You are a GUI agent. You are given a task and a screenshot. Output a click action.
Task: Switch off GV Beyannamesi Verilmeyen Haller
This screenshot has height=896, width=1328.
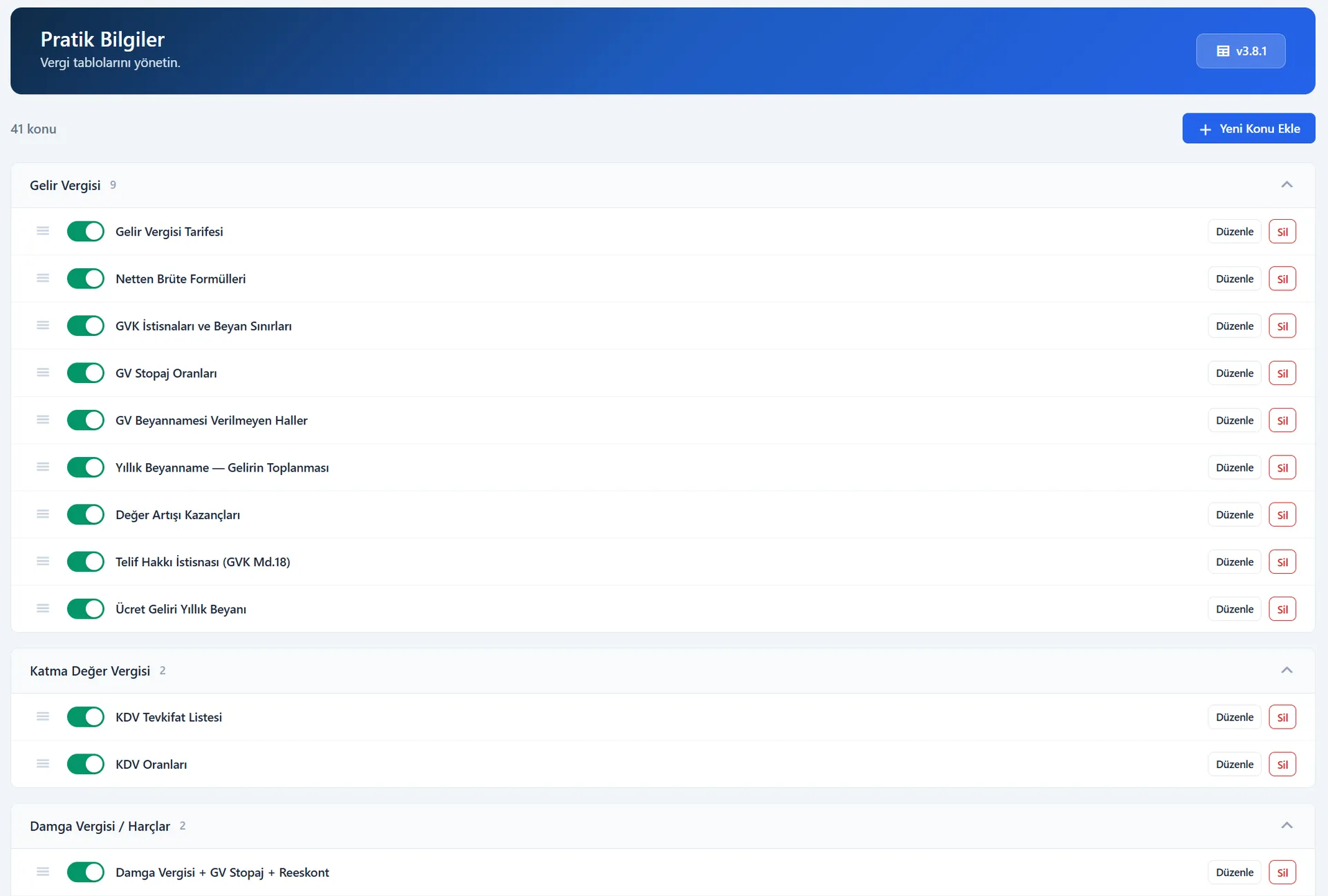(86, 420)
